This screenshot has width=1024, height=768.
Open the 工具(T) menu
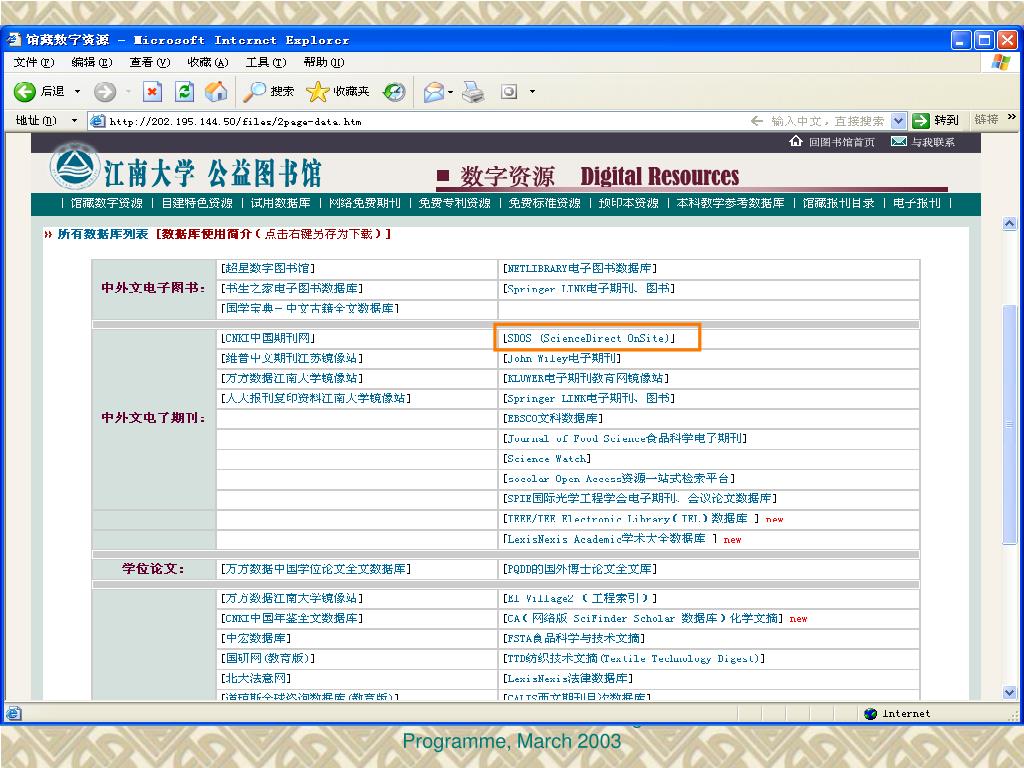click(266, 63)
